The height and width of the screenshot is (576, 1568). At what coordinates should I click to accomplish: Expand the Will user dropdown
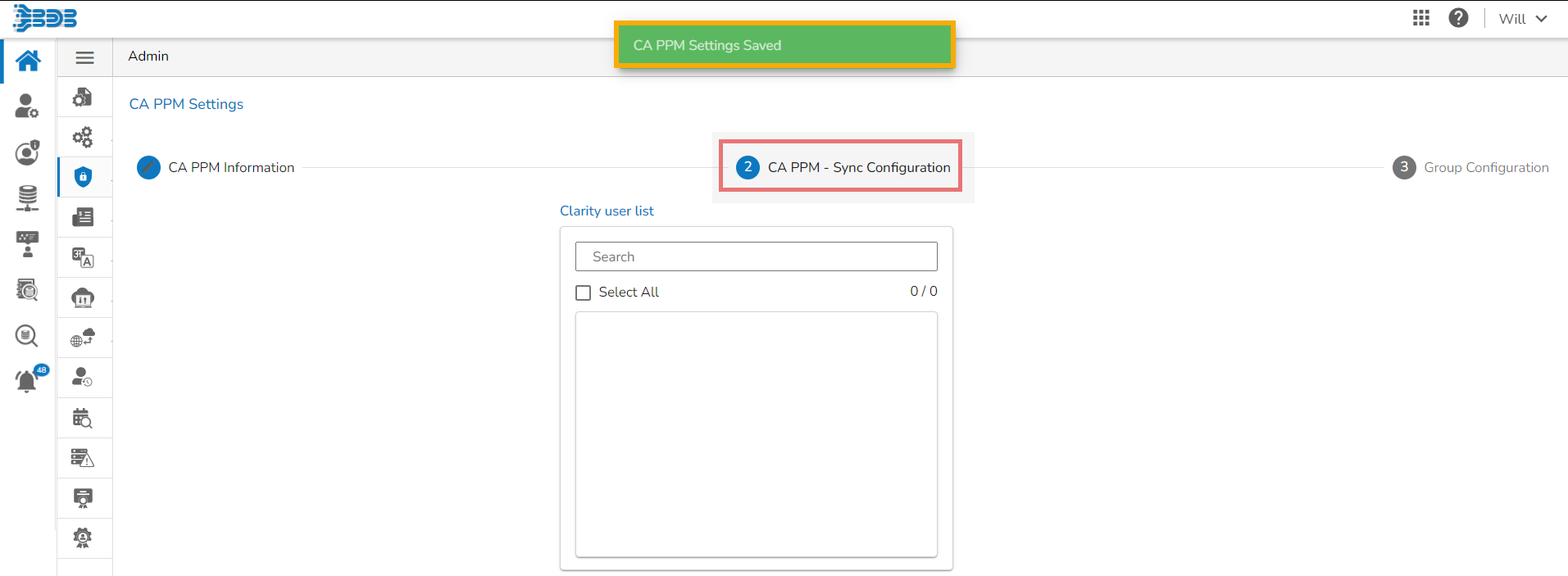(x=1522, y=19)
